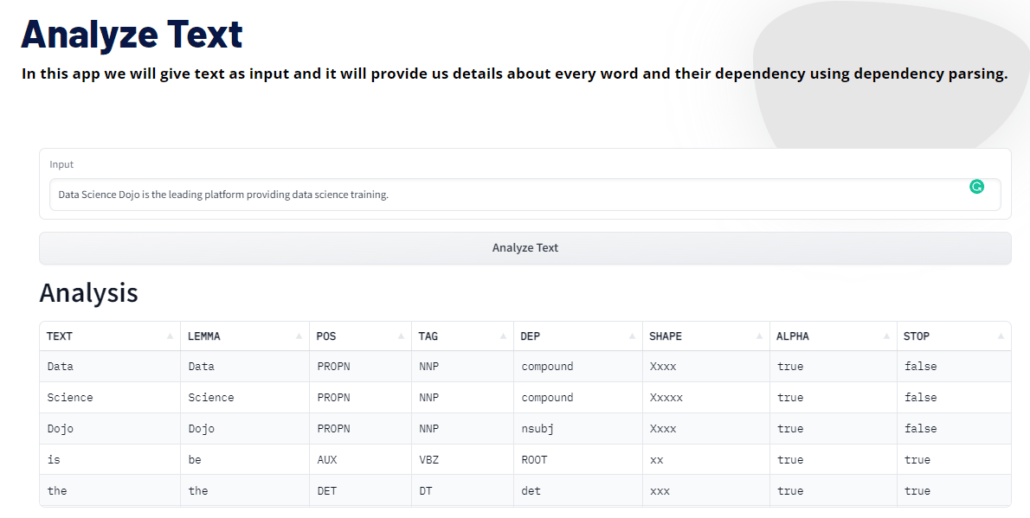Sort by ALPHA using its arrow icon
1030x518 pixels.
coord(885,337)
